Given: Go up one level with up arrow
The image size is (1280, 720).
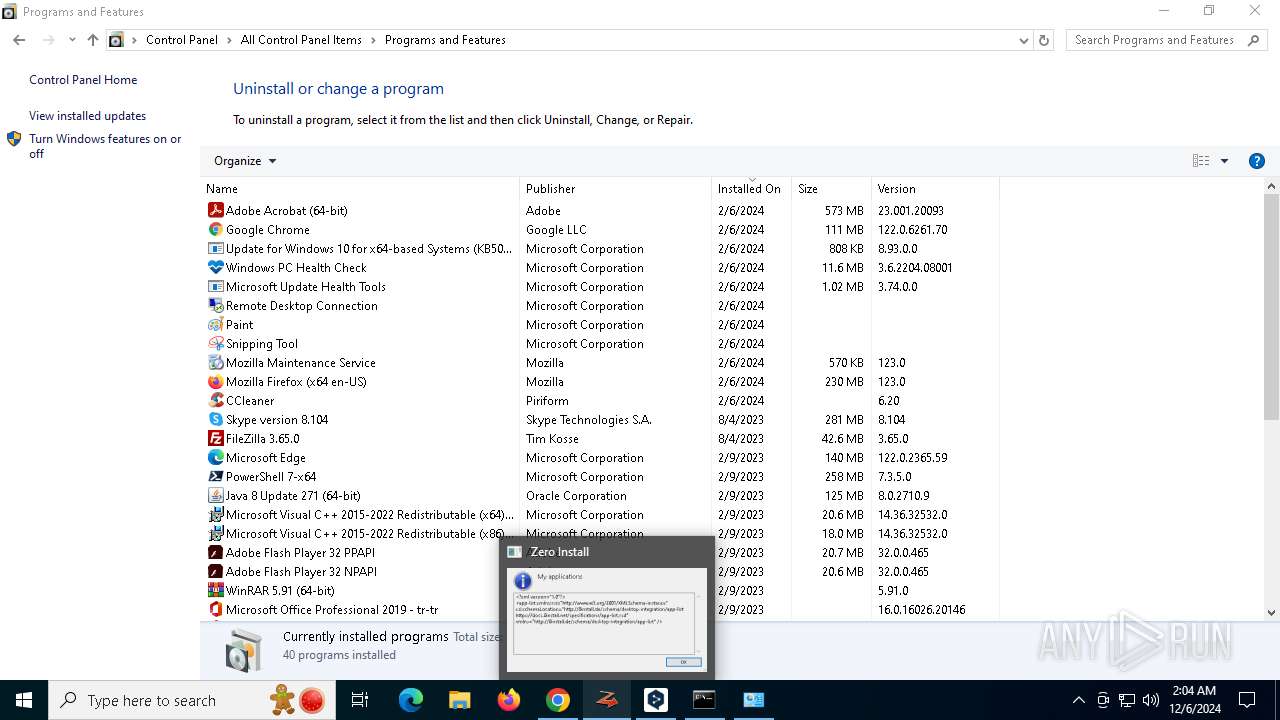Looking at the screenshot, I should coord(93,40).
